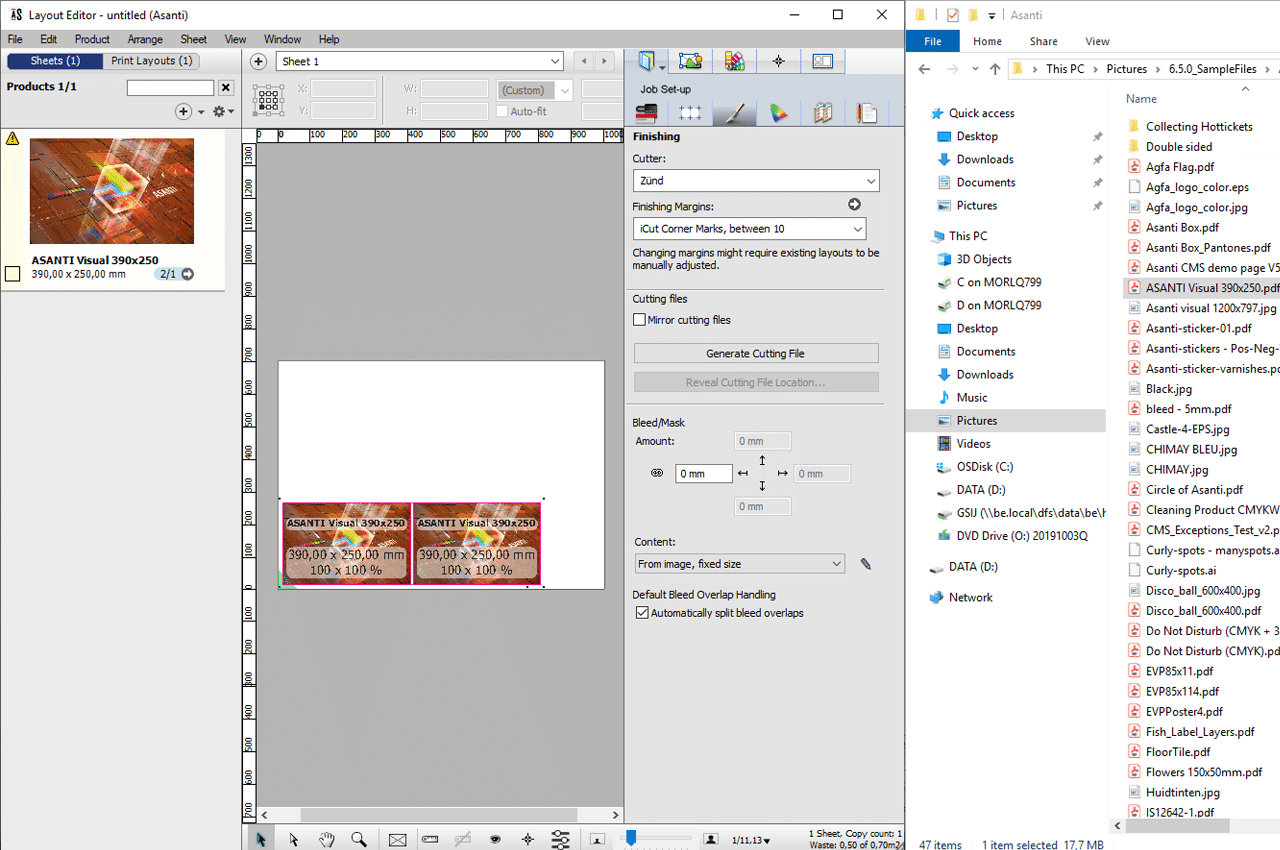This screenshot has height=850, width=1280.
Task: Click the zoom slider handle in bottom toolbar
Action: 631,838
